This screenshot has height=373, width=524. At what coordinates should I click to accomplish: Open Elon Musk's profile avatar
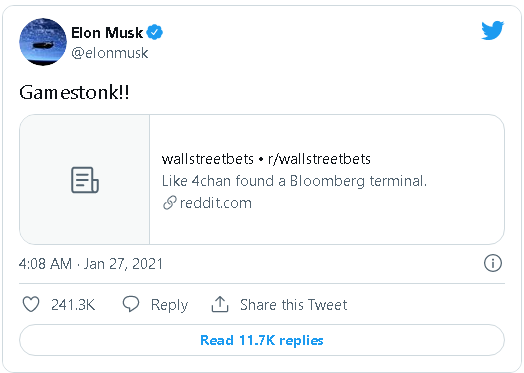43,42
